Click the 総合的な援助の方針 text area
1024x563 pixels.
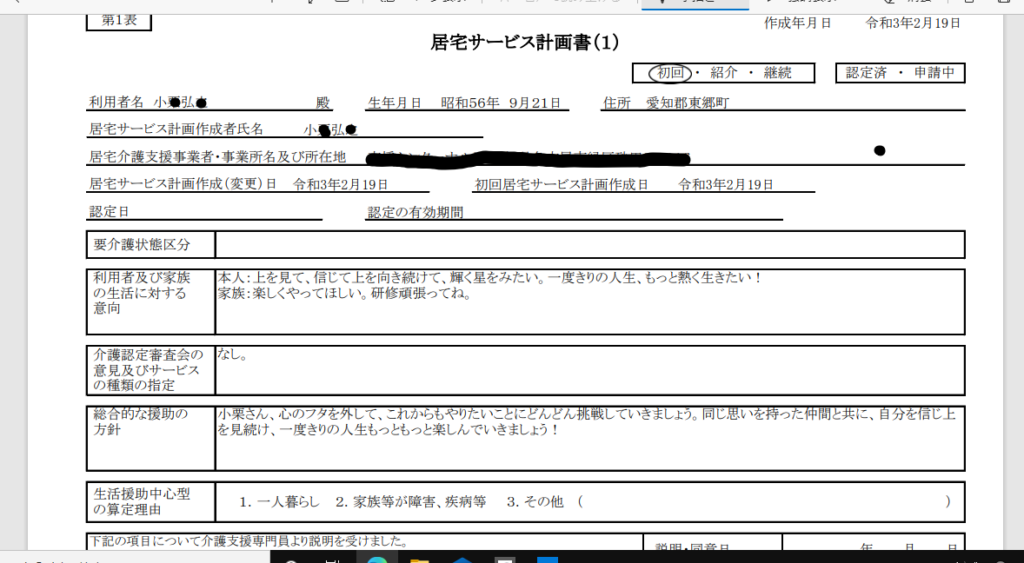(x=589, y=437)
